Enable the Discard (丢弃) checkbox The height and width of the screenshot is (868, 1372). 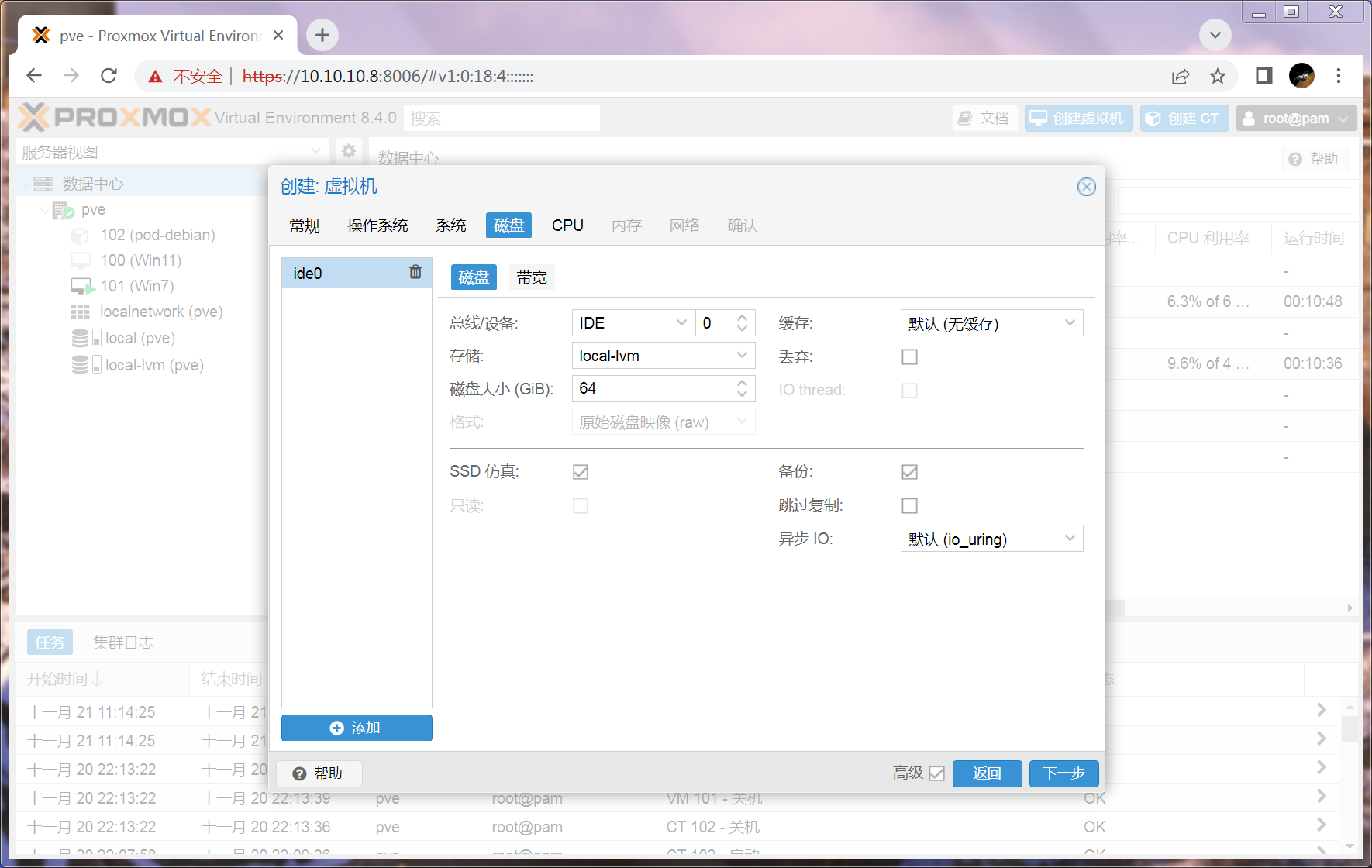[x=909, y=357]
